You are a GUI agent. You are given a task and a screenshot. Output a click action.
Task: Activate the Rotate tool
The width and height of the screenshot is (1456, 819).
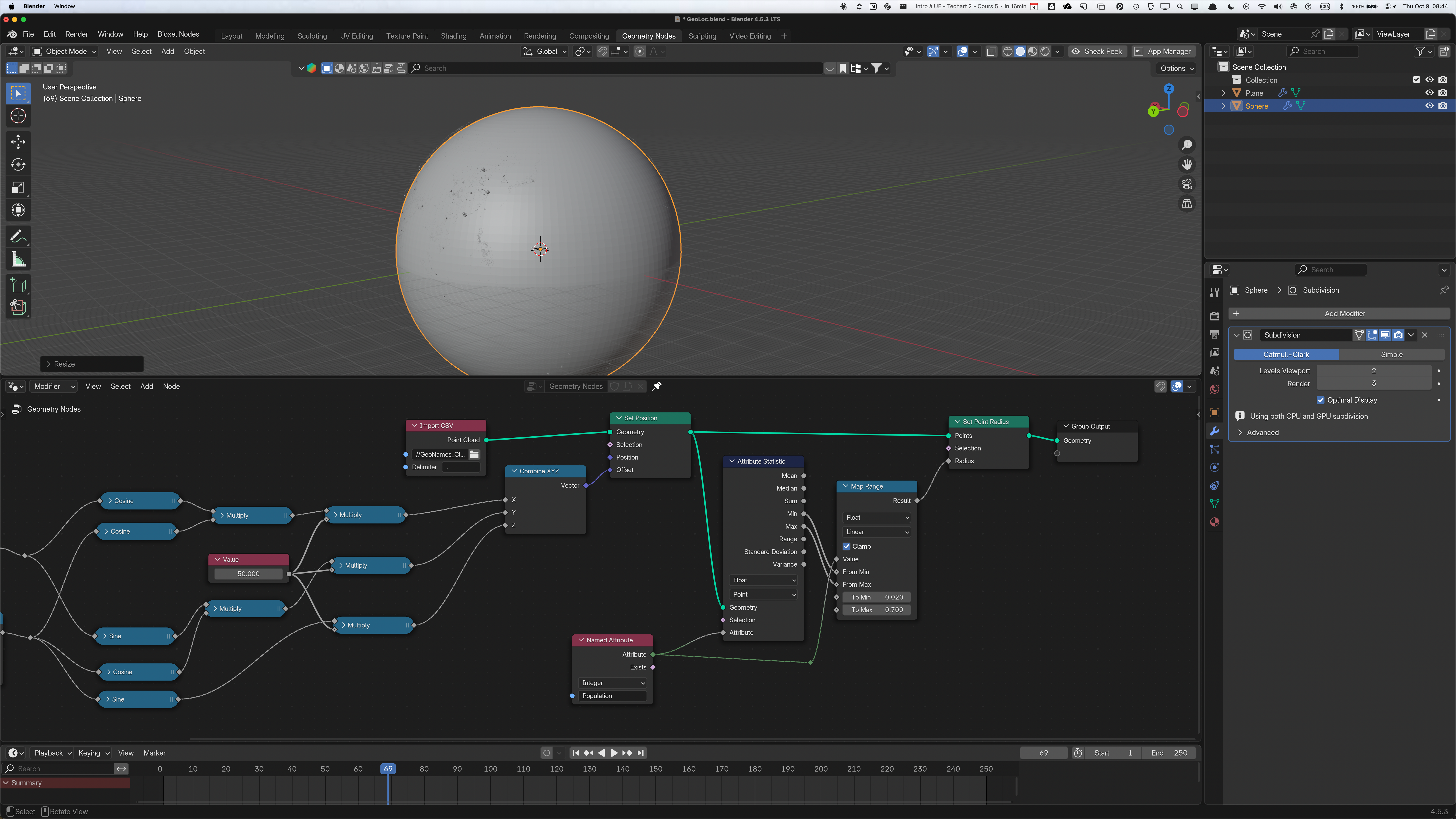point(18,164)
